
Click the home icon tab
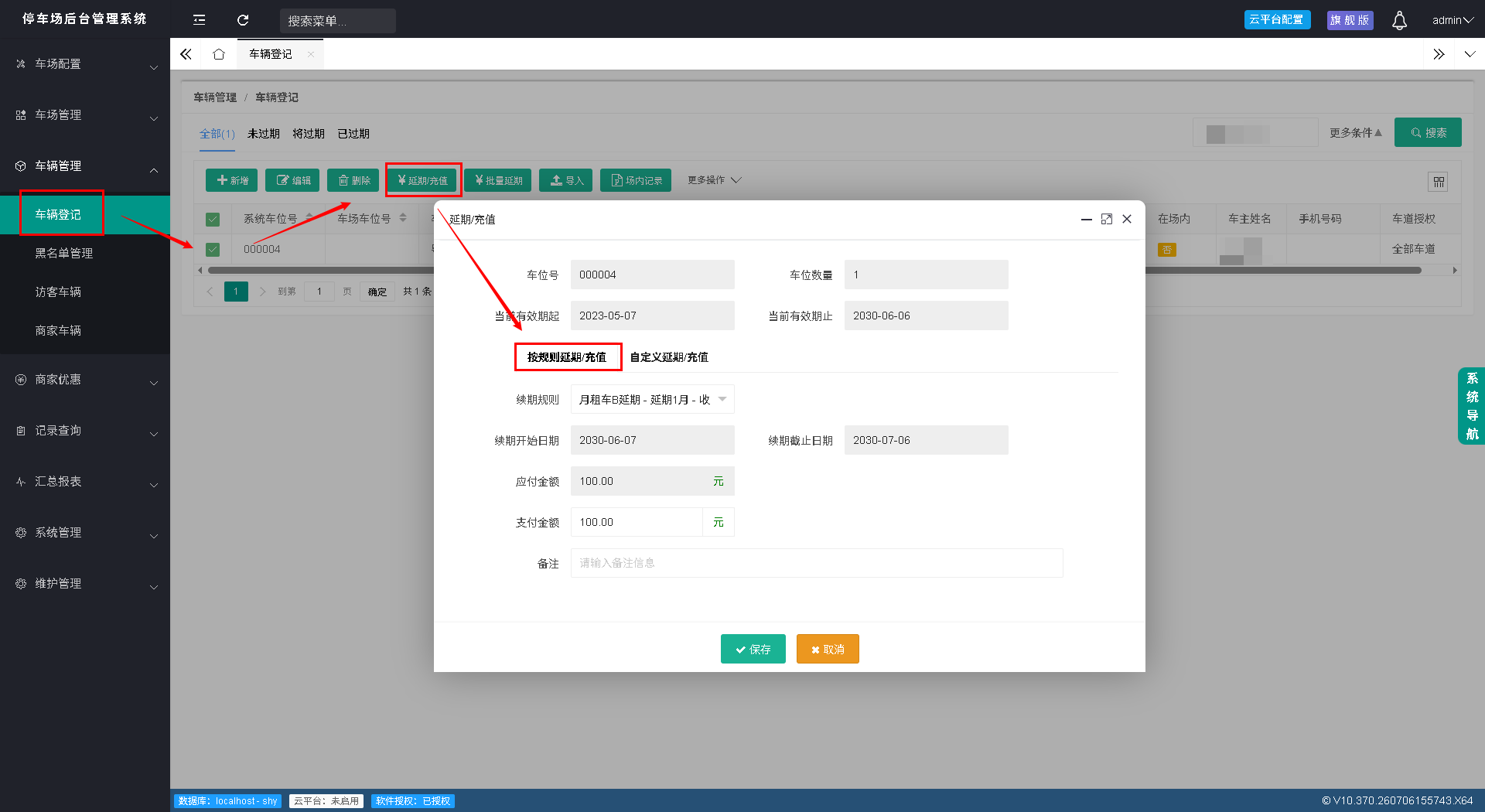[x=219, y=54]
